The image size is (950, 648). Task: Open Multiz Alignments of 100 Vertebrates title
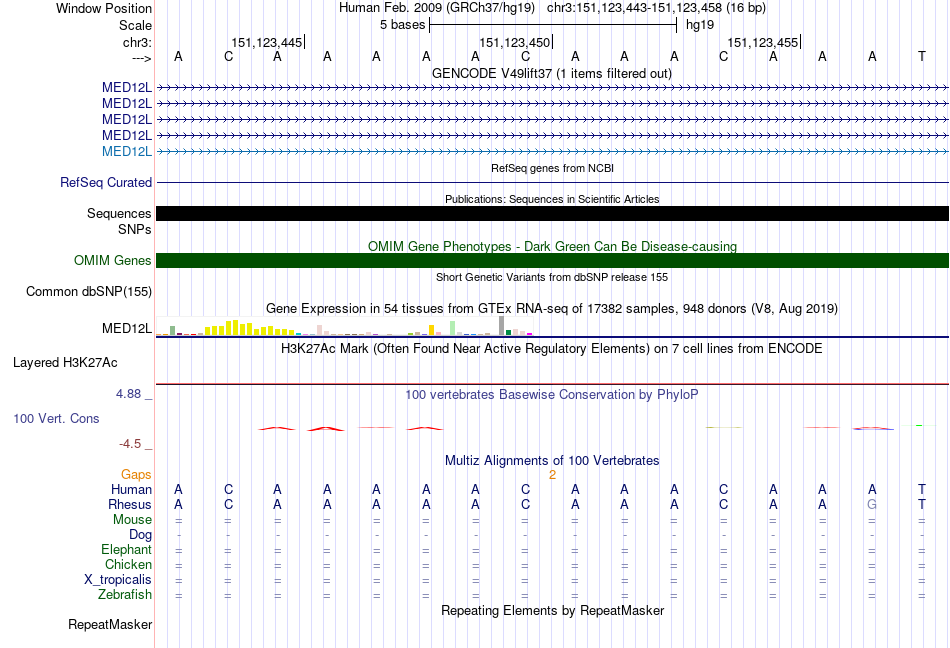(552, 460)
